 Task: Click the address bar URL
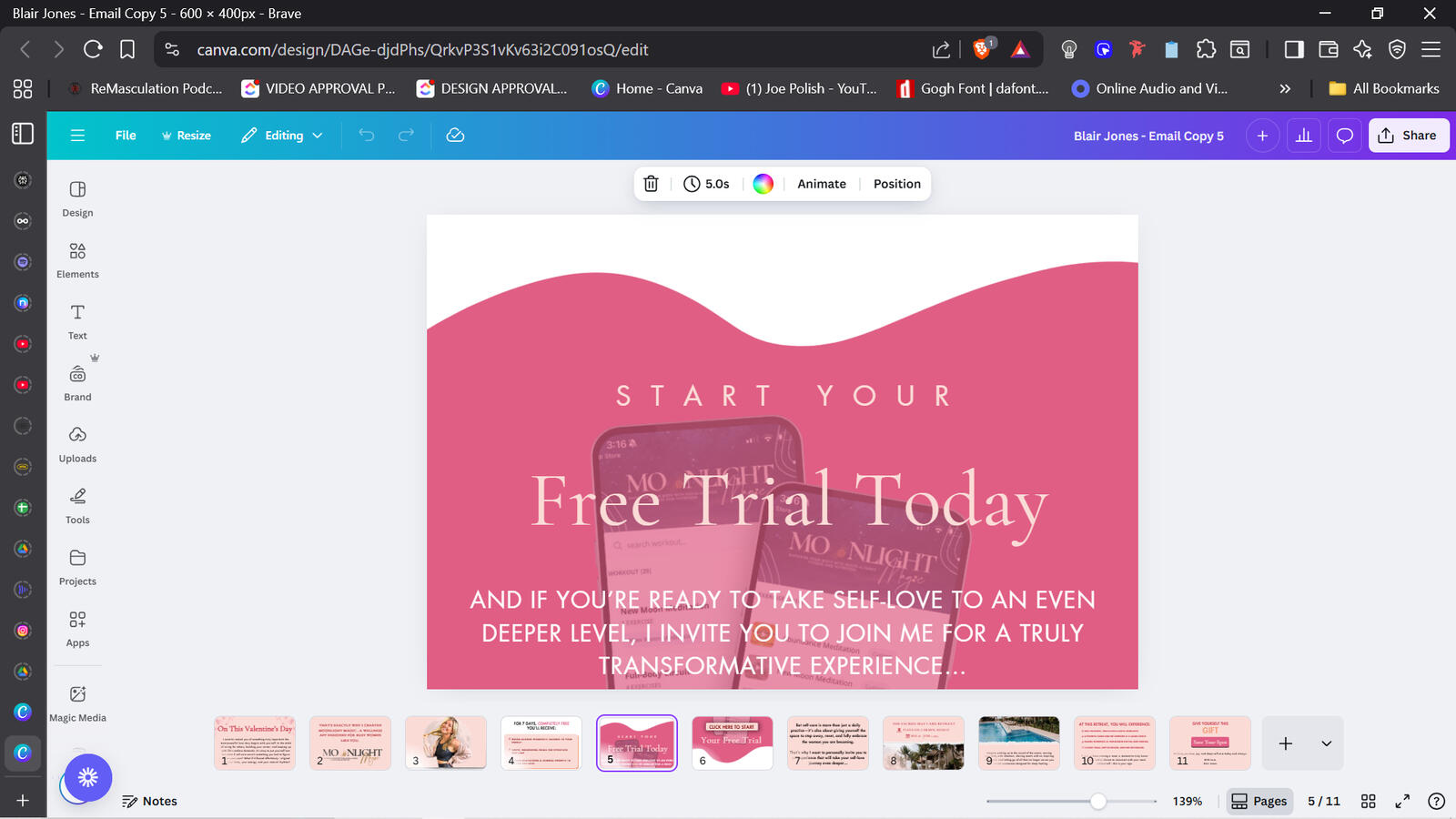point(423,49)
